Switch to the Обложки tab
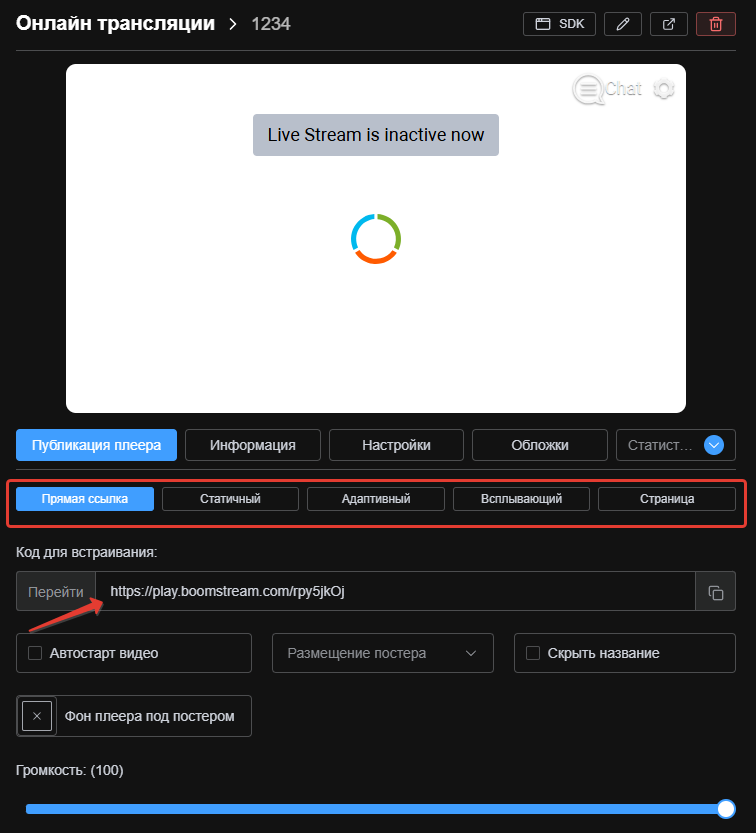756x833 pixels. (x=540, y=445)
